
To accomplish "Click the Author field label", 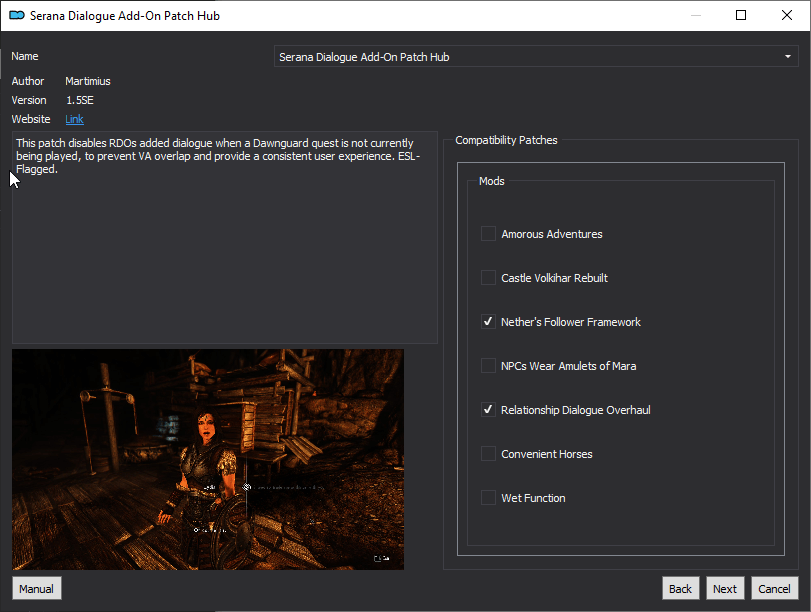I will point(28,81).
